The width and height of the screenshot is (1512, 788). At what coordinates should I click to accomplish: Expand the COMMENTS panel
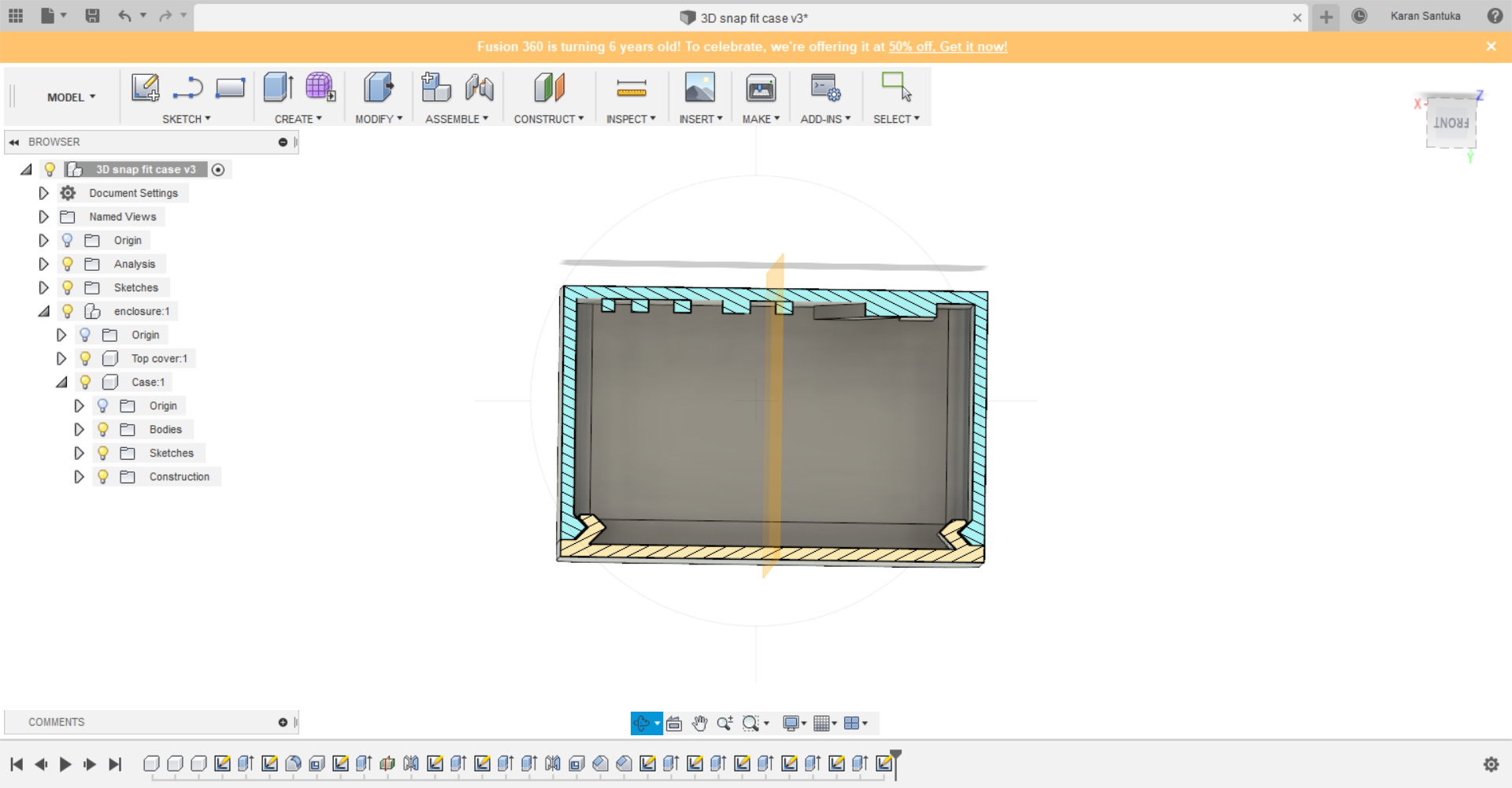pyautogui.click(x=283, y=722)
